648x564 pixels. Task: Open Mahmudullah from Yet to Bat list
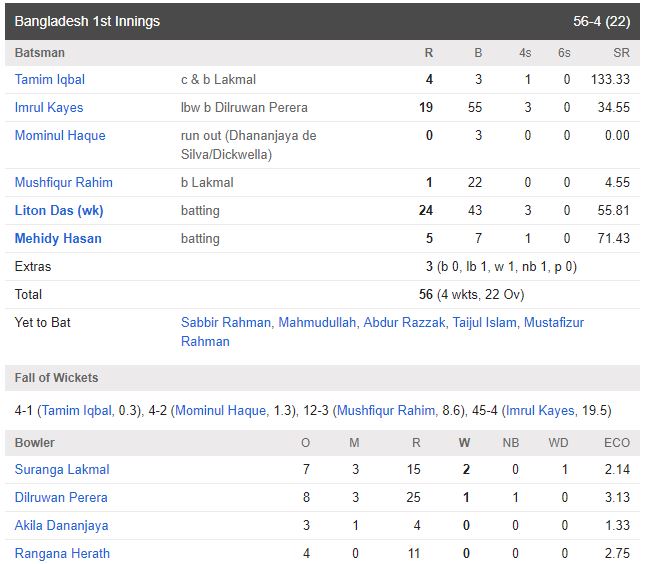[x=317, y=322]
